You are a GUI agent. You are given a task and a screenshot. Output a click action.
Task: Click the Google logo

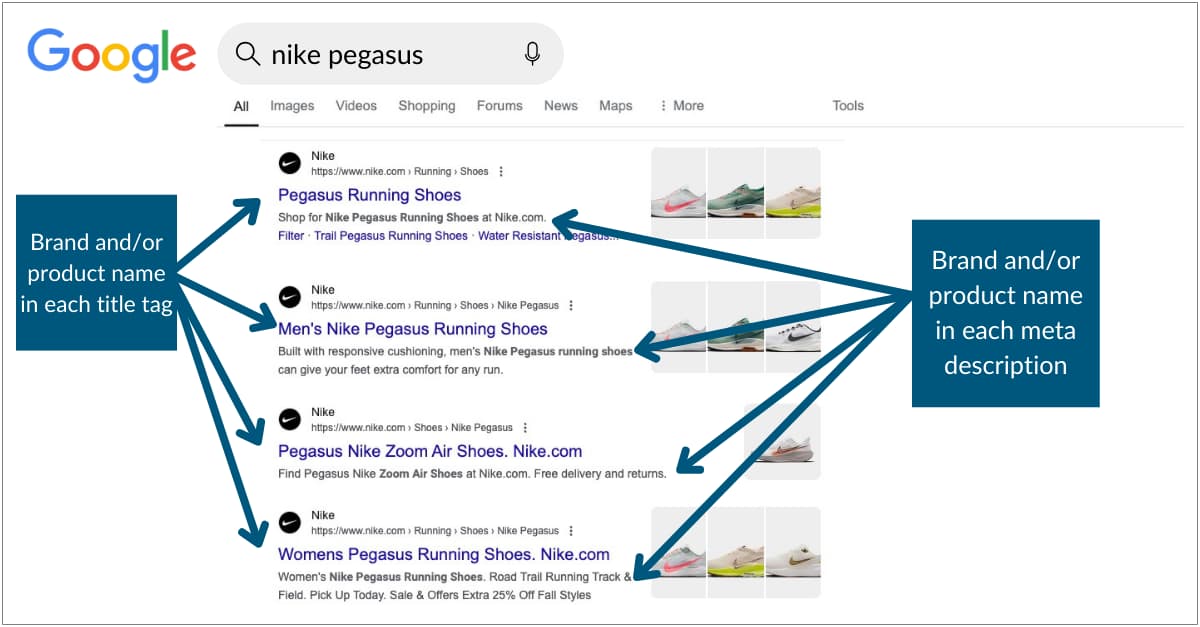click(x=110, y=55)
